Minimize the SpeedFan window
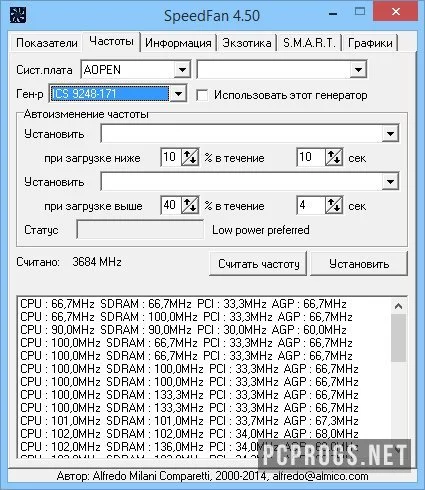The image size is (425, 490). [333, 14]
